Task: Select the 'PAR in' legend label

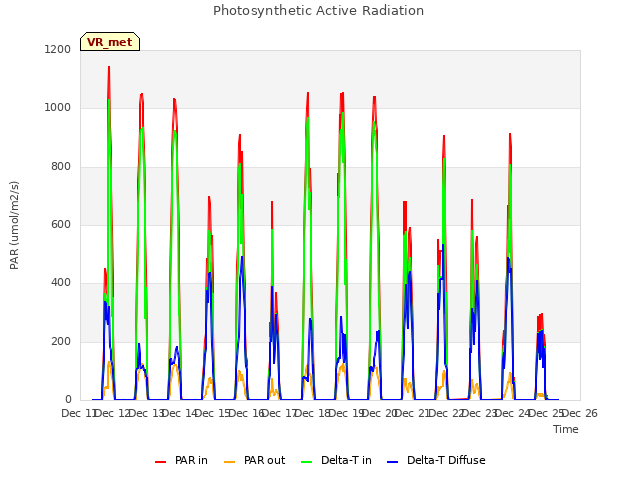Action: pos(191,460)
